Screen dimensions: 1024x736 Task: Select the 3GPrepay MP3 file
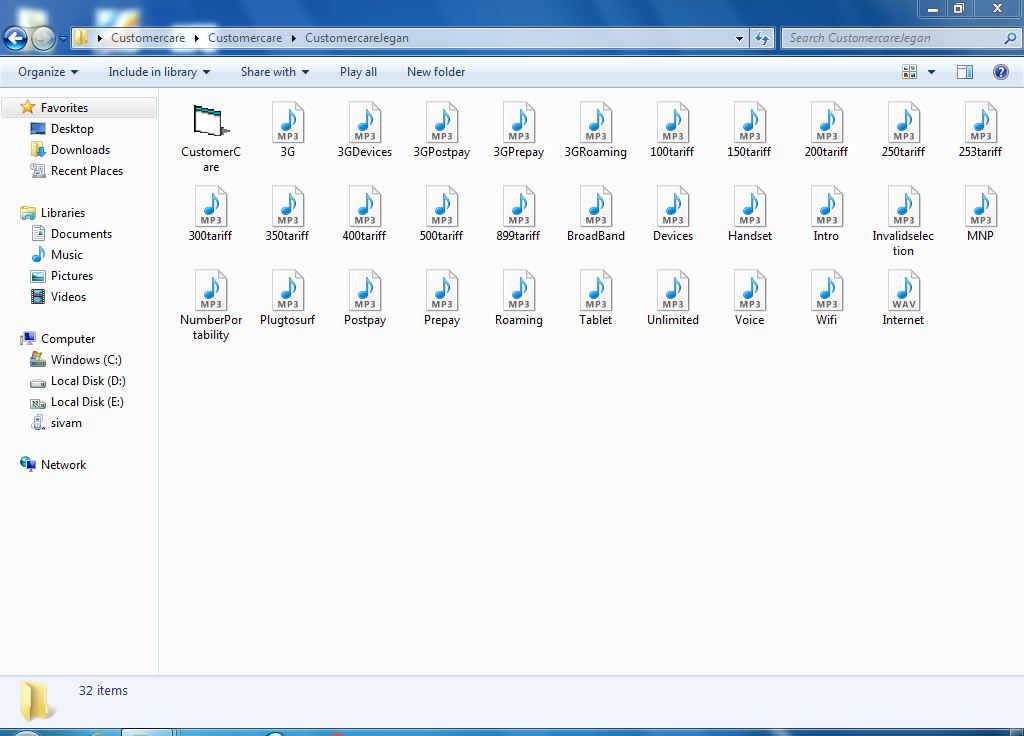519,130
